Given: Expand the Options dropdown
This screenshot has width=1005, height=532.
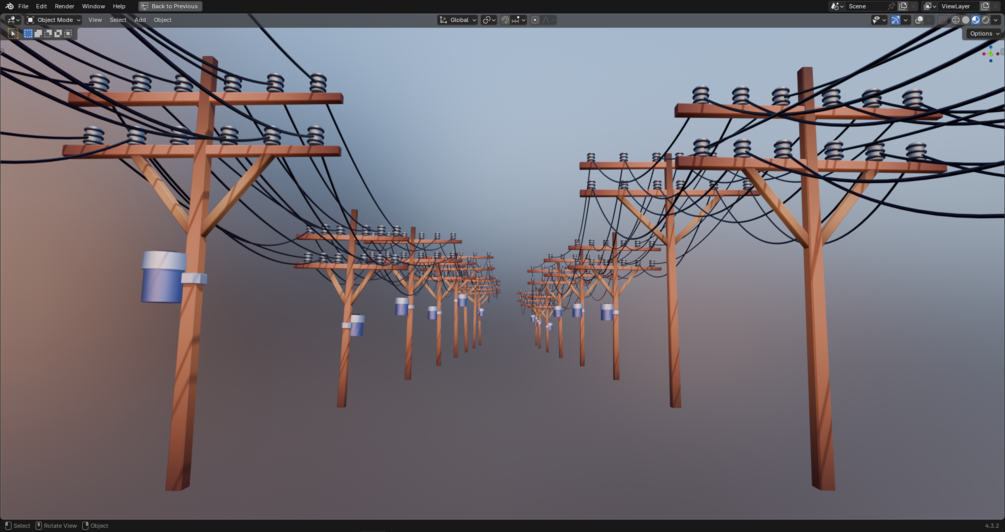Looking at the screenshot, I should (984, 33).
